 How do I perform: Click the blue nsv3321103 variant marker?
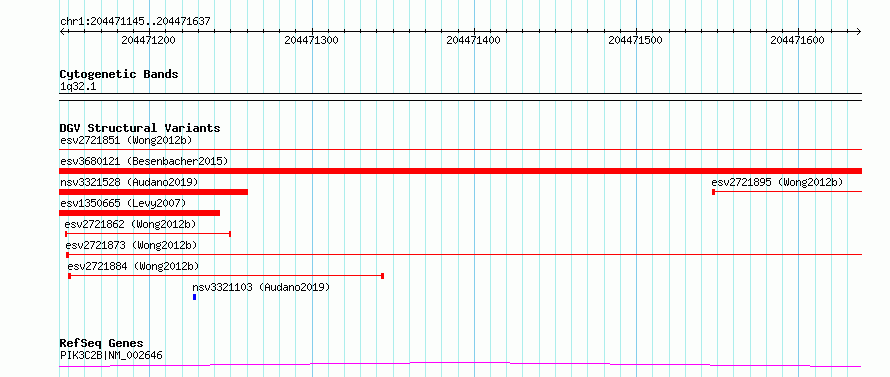(x=195, y=297)
